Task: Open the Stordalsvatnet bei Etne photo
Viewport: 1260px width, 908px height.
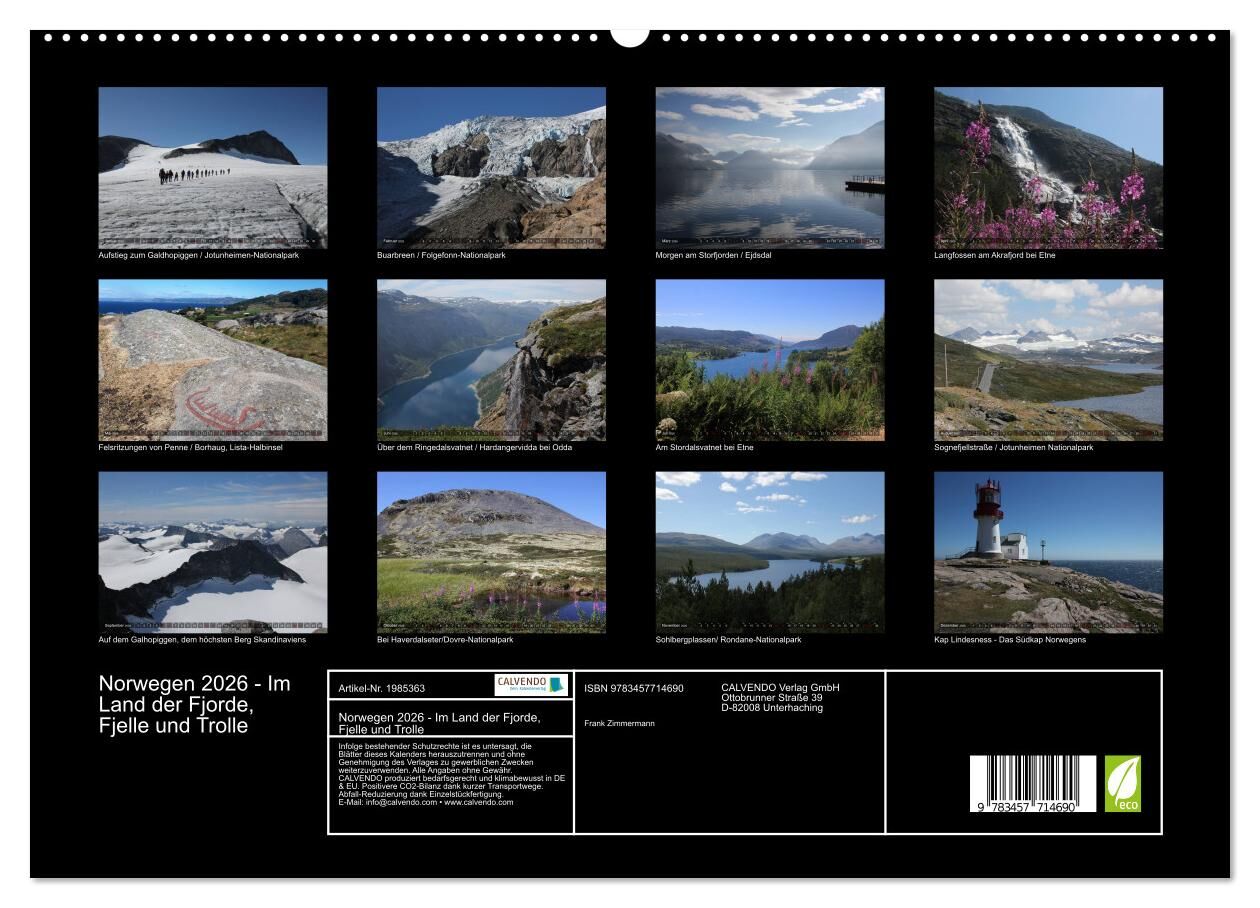Action: pos(769,359)
